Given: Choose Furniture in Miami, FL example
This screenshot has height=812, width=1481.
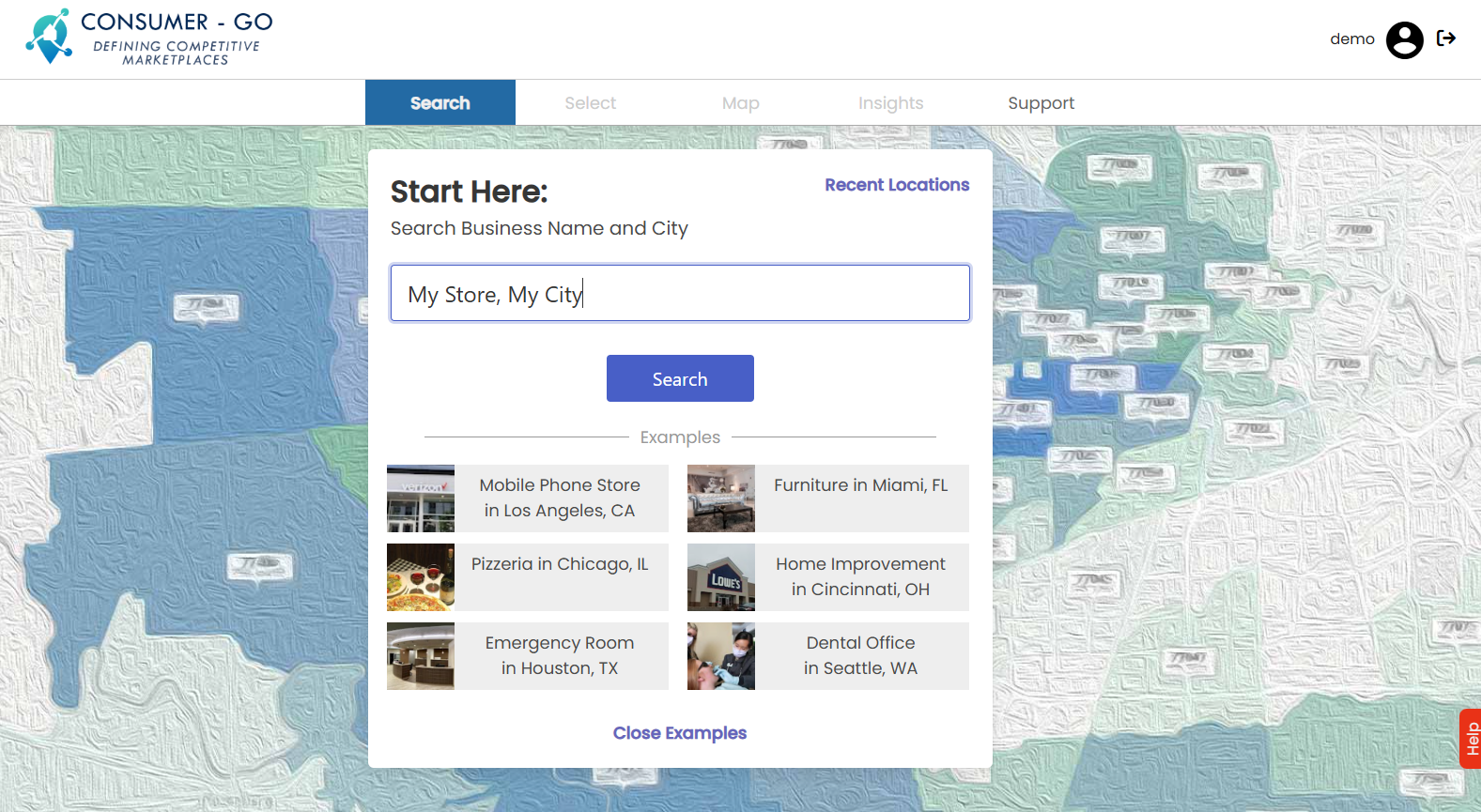Looking at the screenshot, I should (x=828, y=498).
